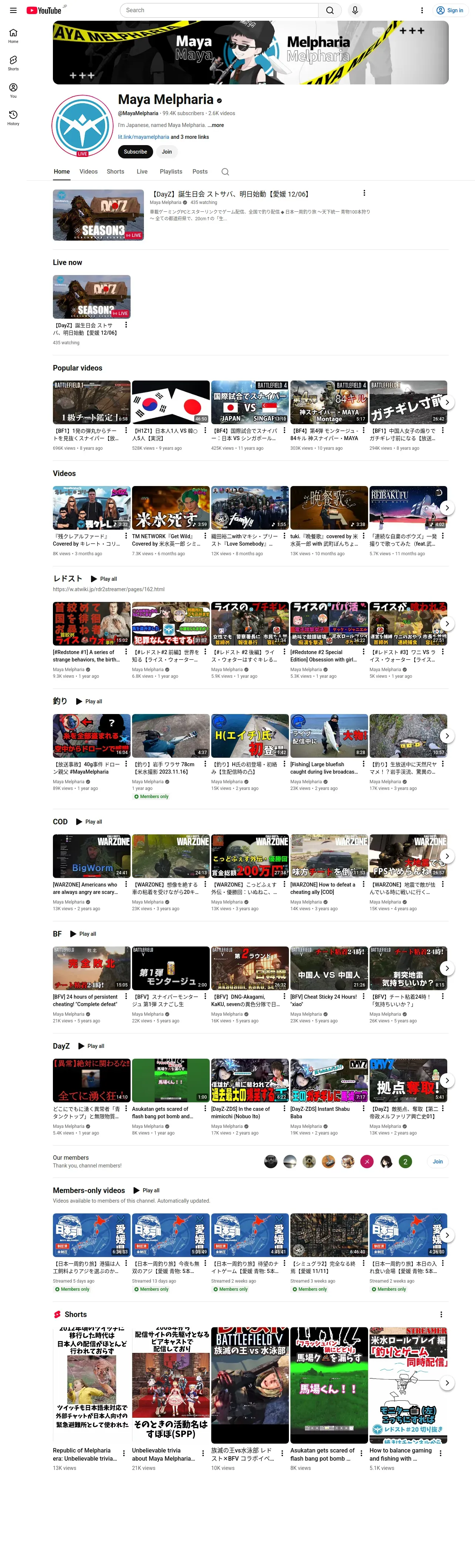Sign in with the header button
475x1568 pixels.
coord(450,10)
